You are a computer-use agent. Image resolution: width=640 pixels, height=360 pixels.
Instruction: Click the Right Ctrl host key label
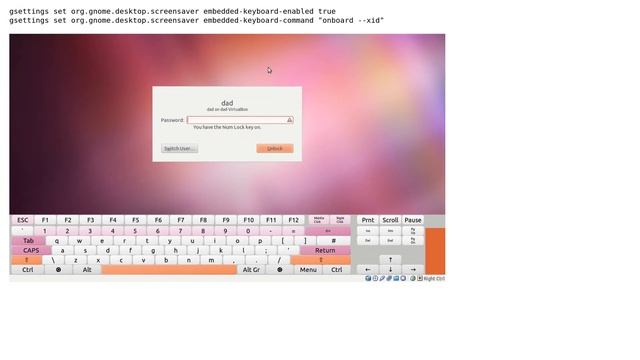[434, 278]
